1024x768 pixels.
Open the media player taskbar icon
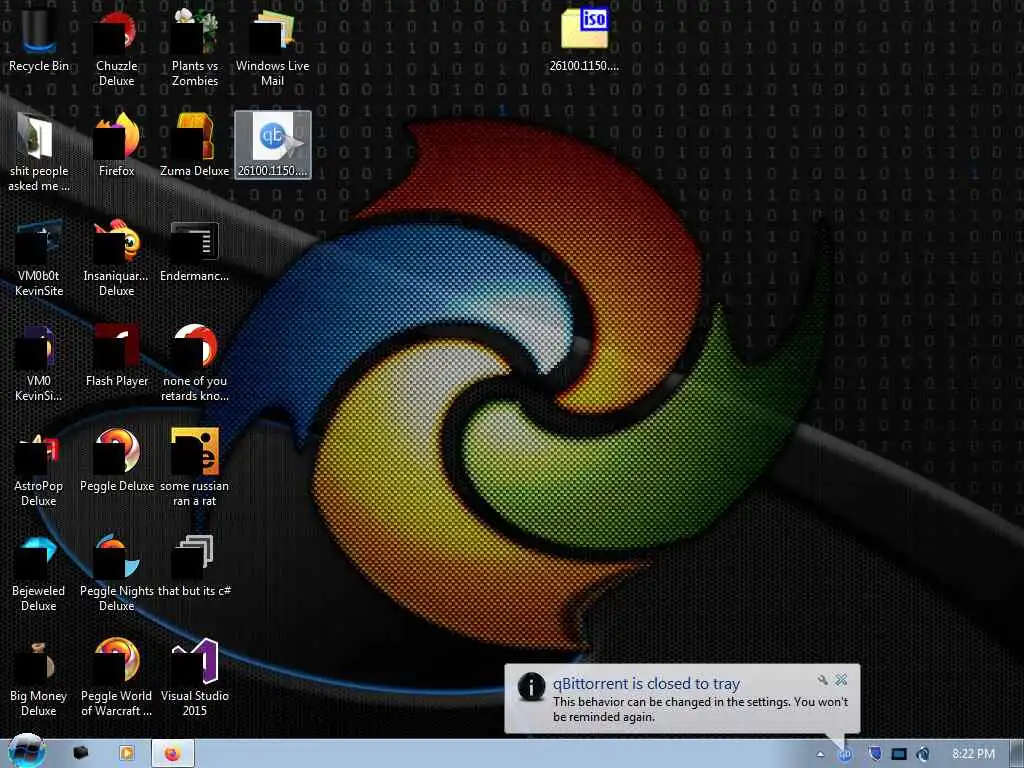coord(127,753)
